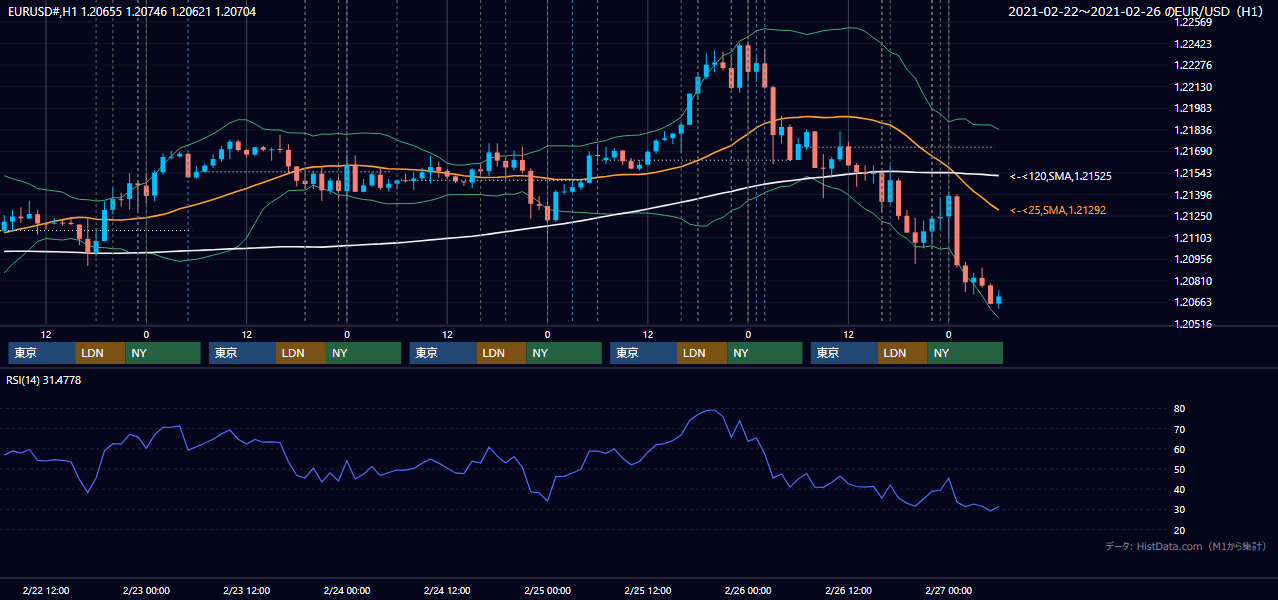Click the 2/26 12:00 date label

click(849, 591)
